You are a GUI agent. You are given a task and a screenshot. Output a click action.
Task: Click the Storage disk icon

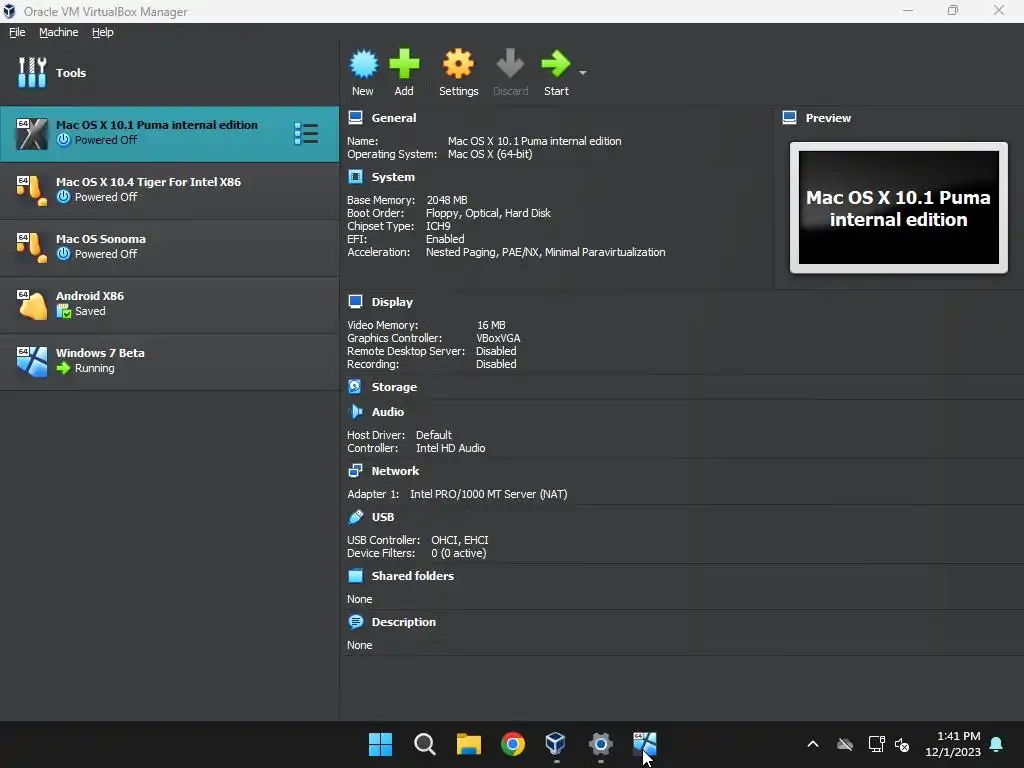click(355, 387)
